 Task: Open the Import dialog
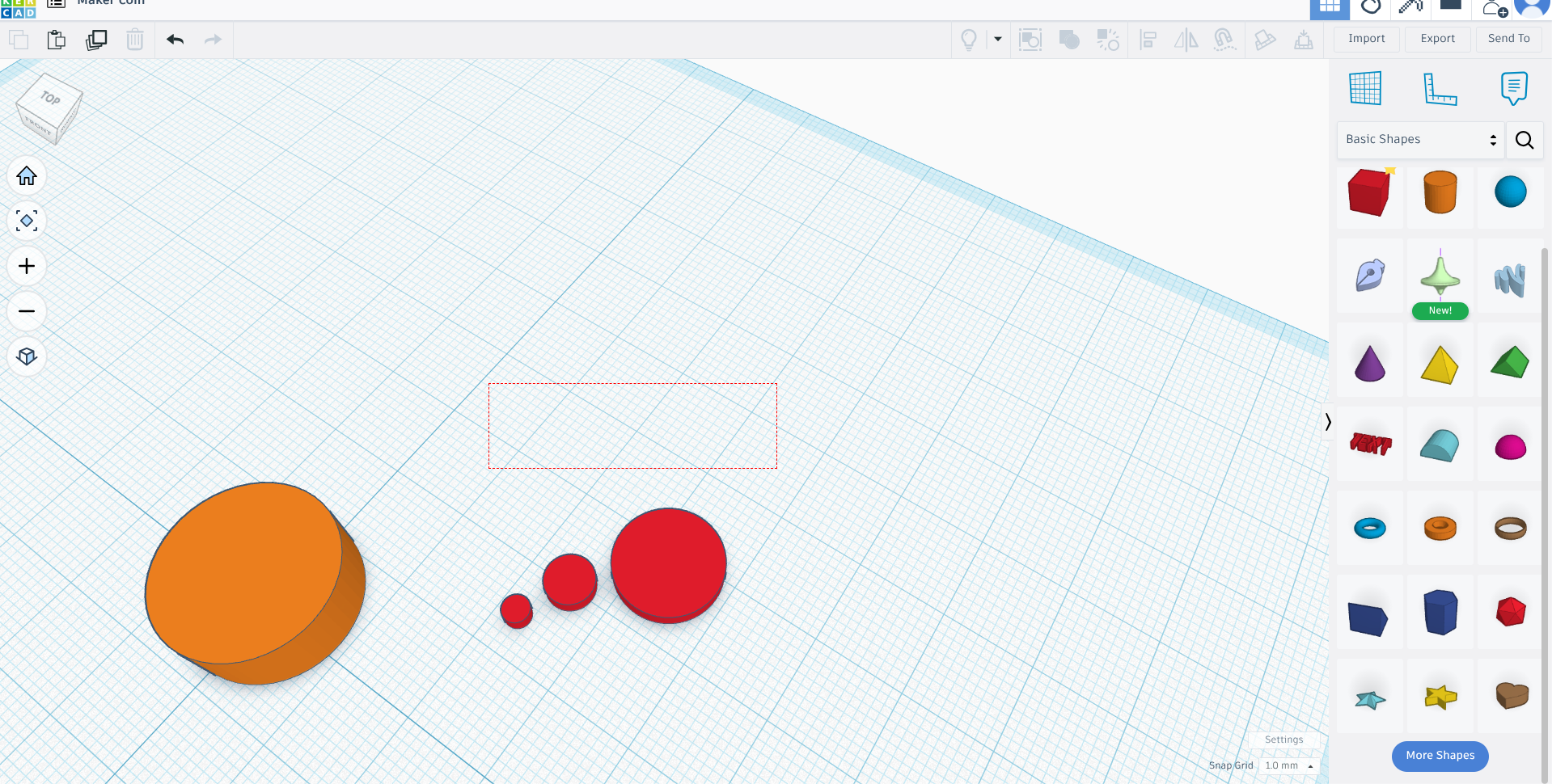point(1367,39)
